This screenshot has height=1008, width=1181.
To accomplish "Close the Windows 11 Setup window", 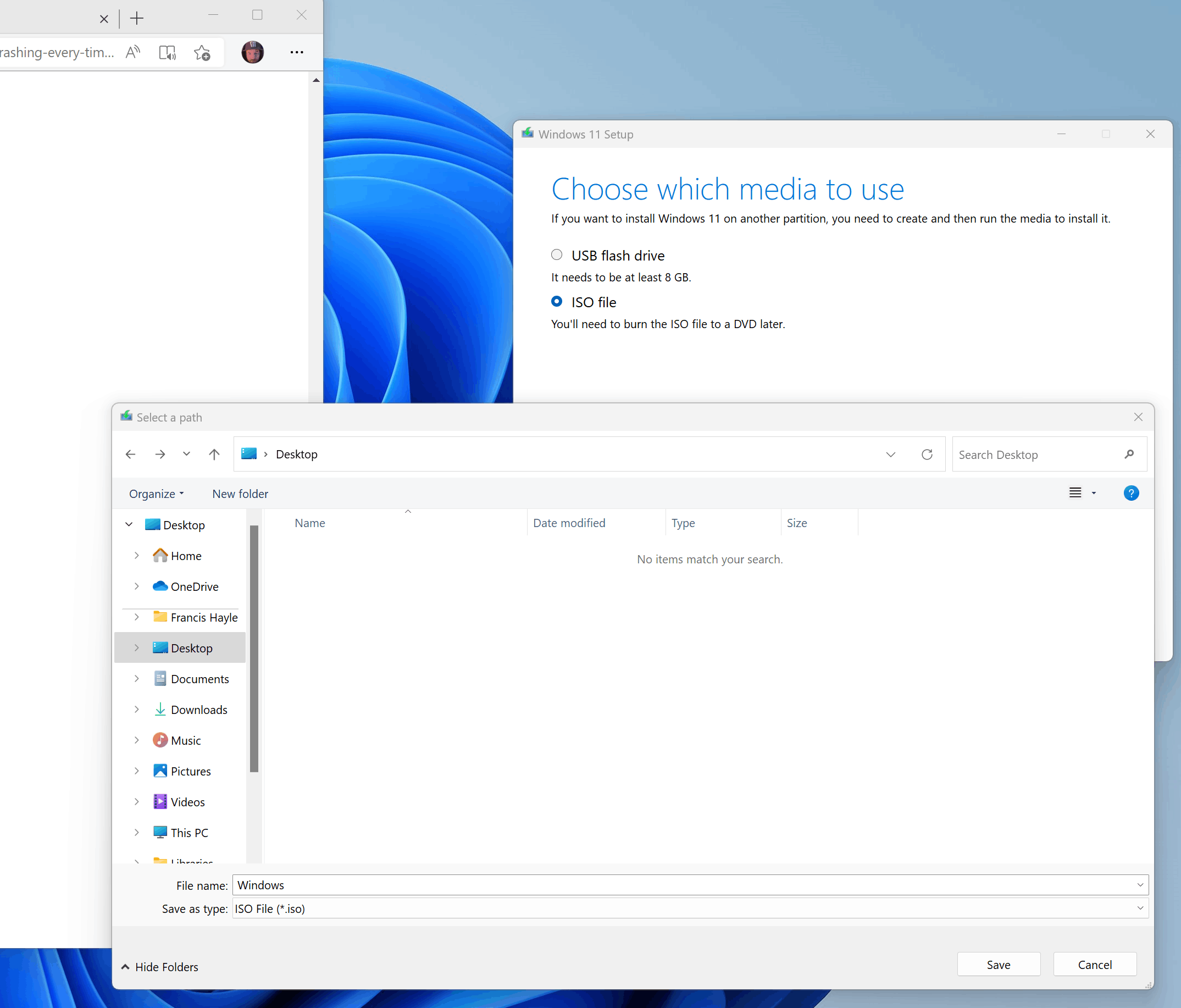I will point(1150,134).
